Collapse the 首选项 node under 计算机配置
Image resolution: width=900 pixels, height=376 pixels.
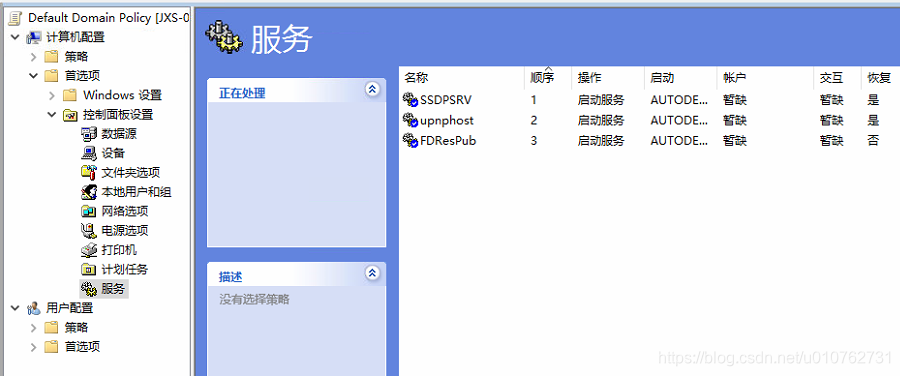coord(33,76)
